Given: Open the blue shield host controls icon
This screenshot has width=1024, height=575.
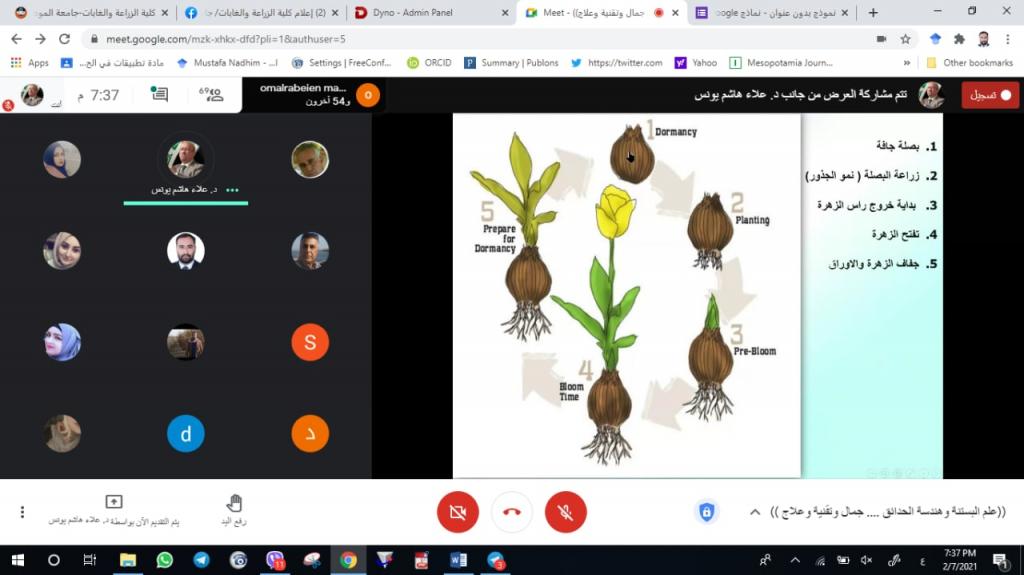Looking at the screenshot, I should pyautogui.click(x=706, y=512).
